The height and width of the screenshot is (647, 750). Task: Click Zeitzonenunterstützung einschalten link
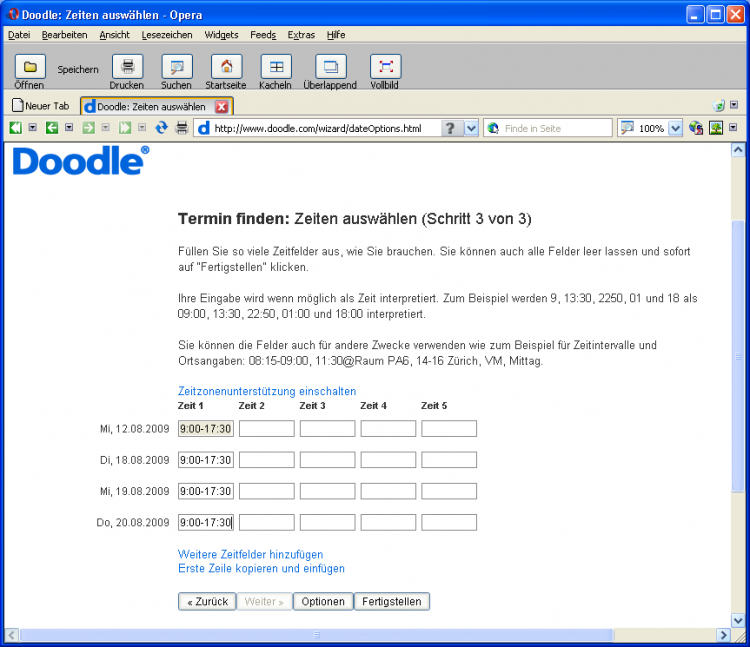coord(267,391)
